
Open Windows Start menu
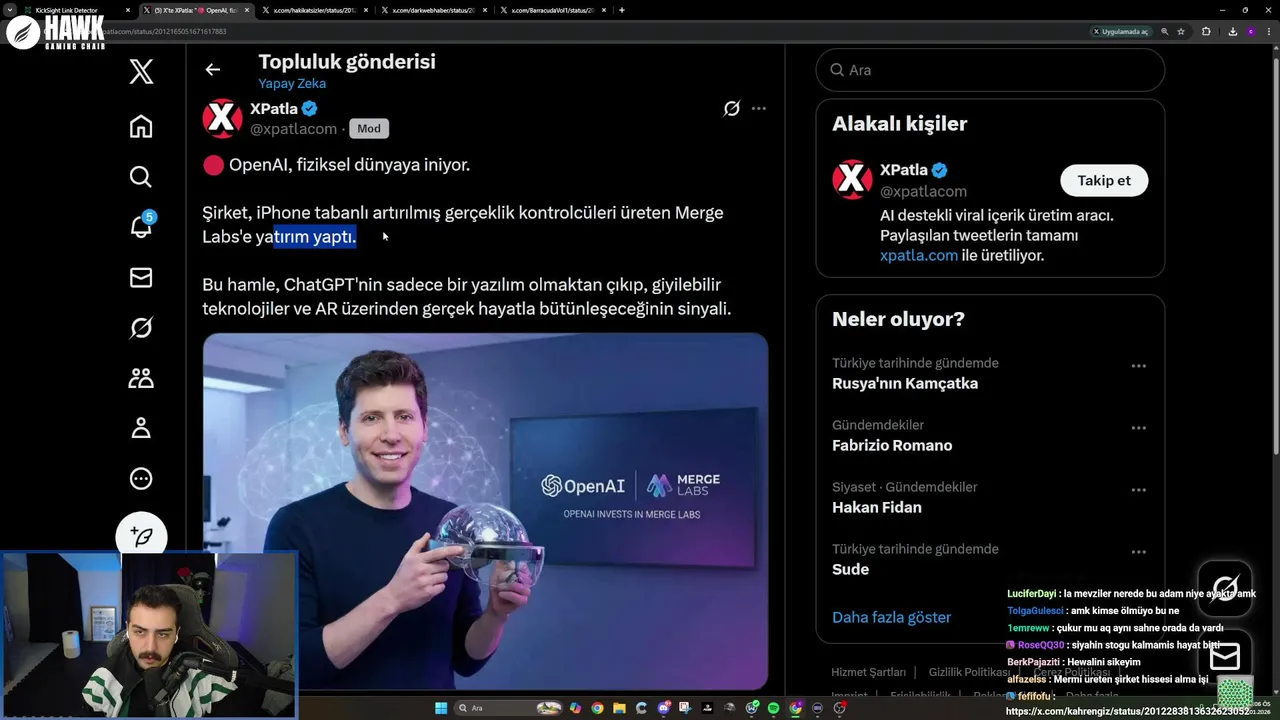(x=441, y=708)
